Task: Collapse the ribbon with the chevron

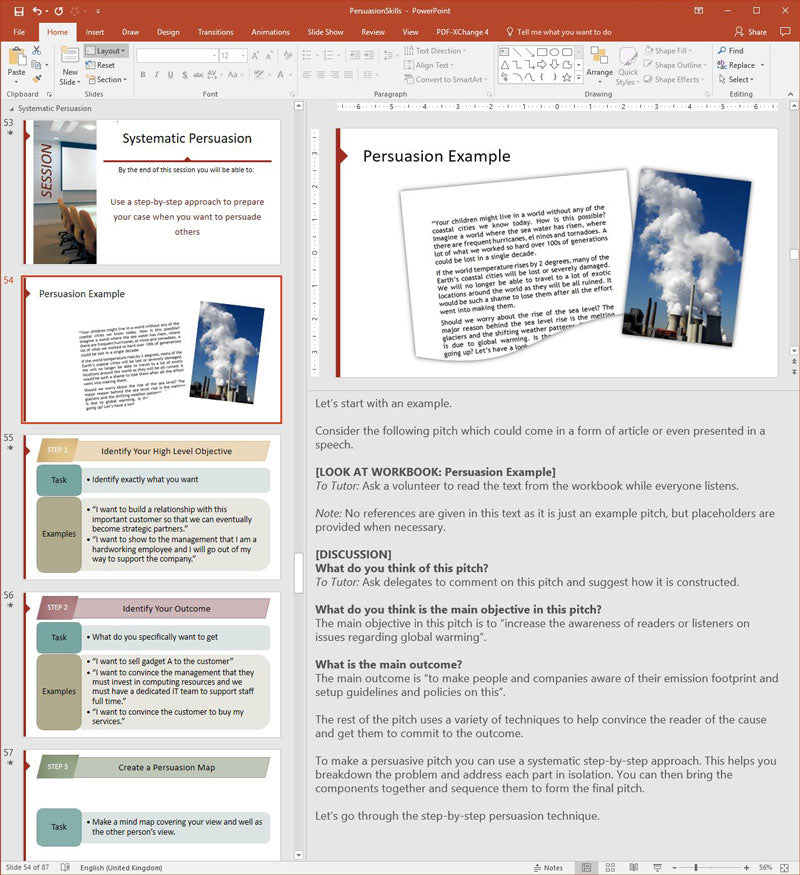Action: tap(791, 94)
